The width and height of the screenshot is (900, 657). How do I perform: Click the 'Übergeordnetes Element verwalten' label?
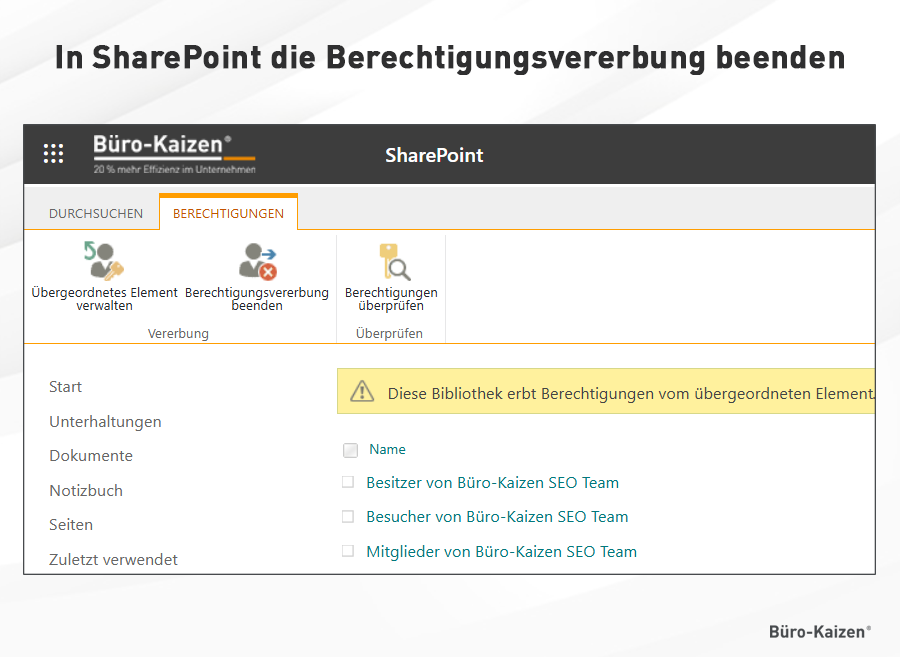coord(104,299)
